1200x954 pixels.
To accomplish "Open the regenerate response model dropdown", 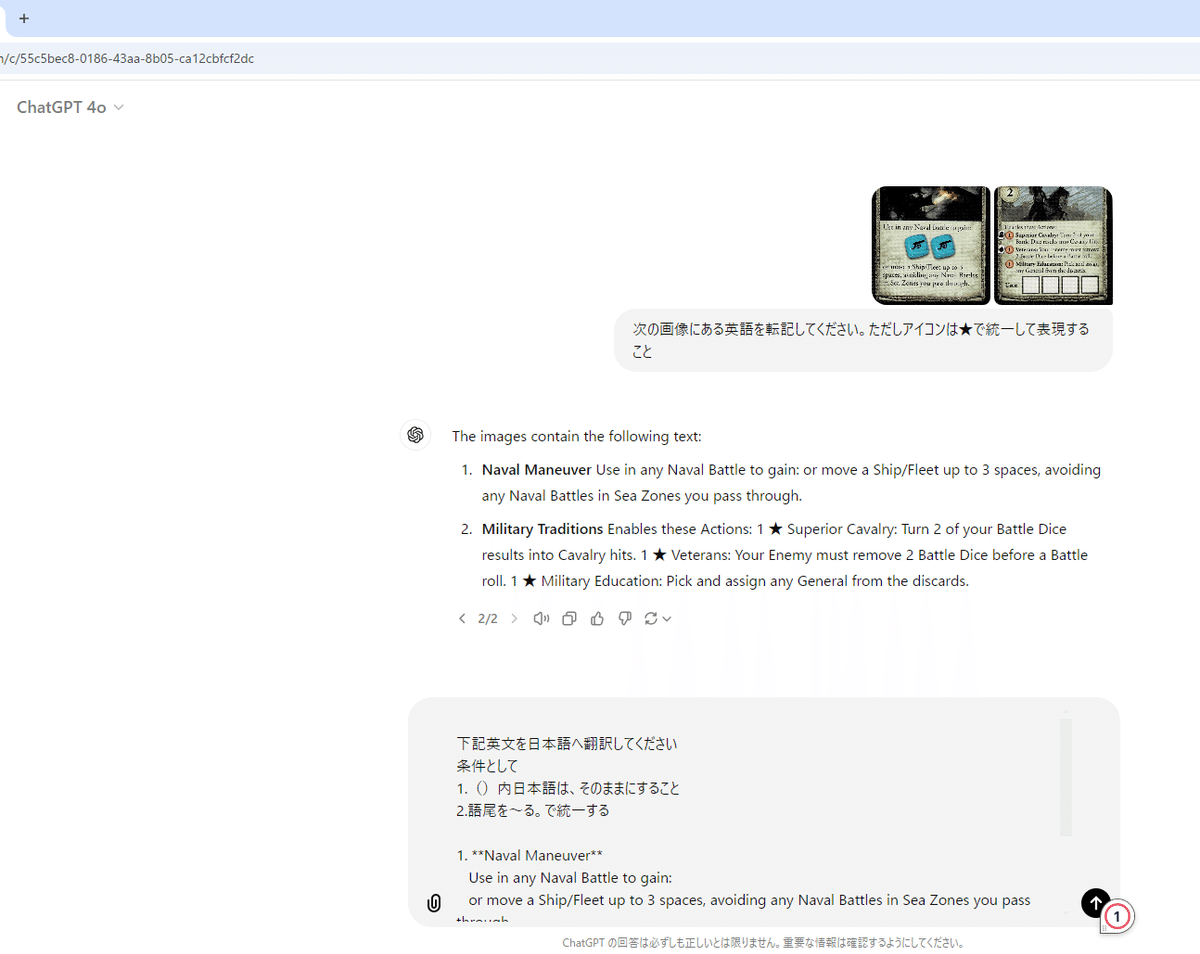I will 658,619.
